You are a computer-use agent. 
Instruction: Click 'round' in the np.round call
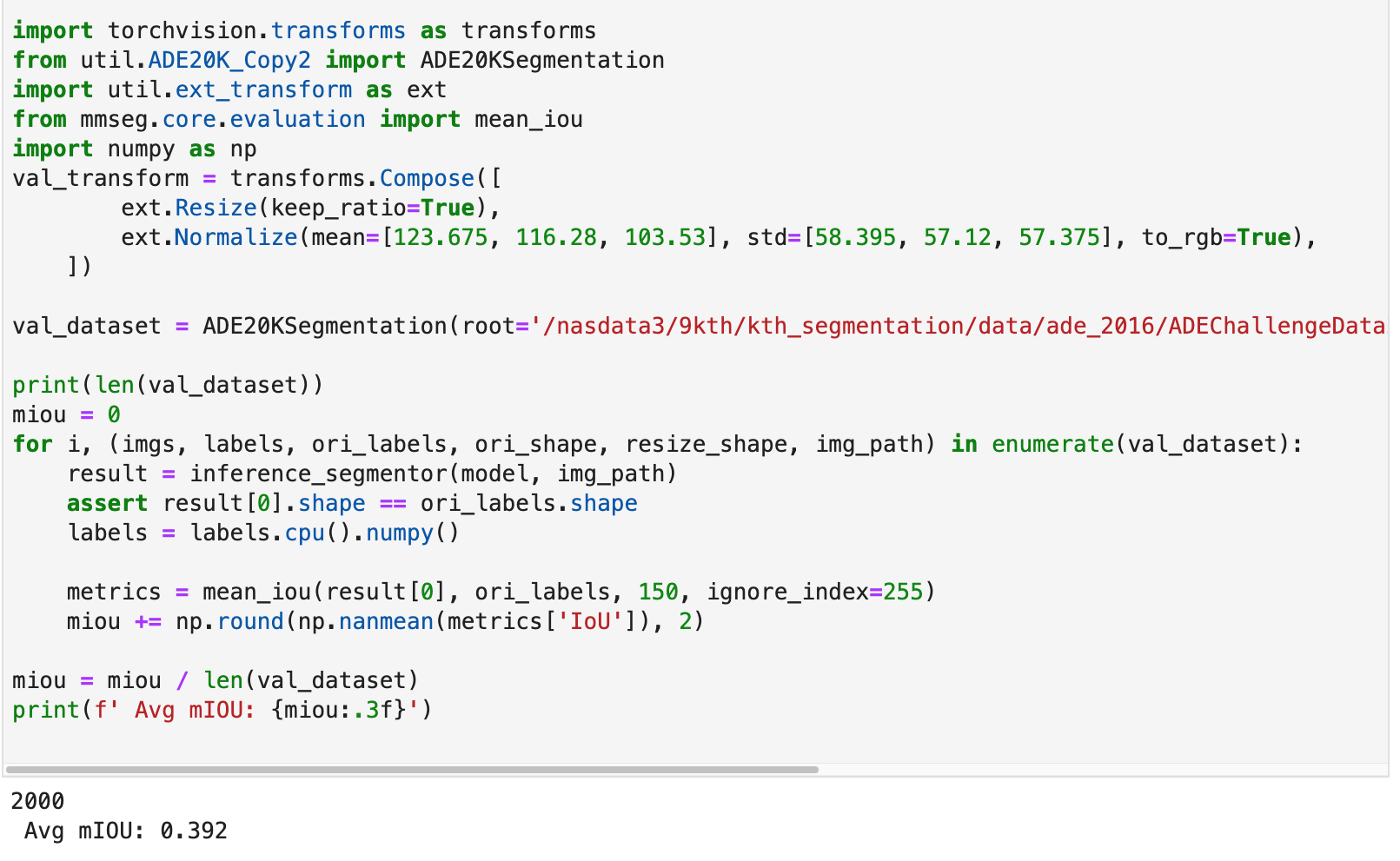[250, 621]
